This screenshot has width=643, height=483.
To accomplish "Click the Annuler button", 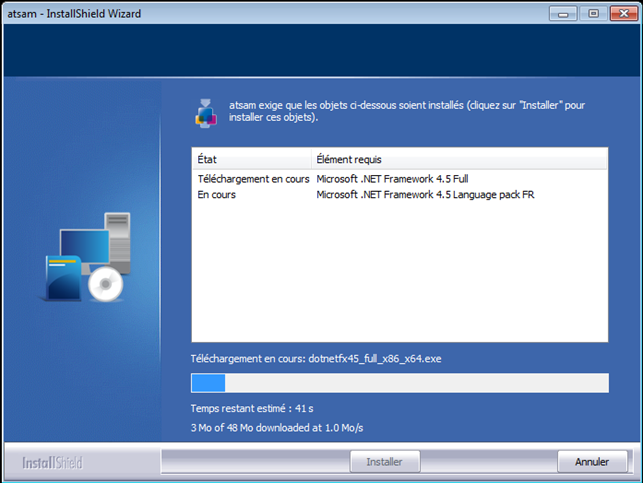I will click(x=592, y=462).
